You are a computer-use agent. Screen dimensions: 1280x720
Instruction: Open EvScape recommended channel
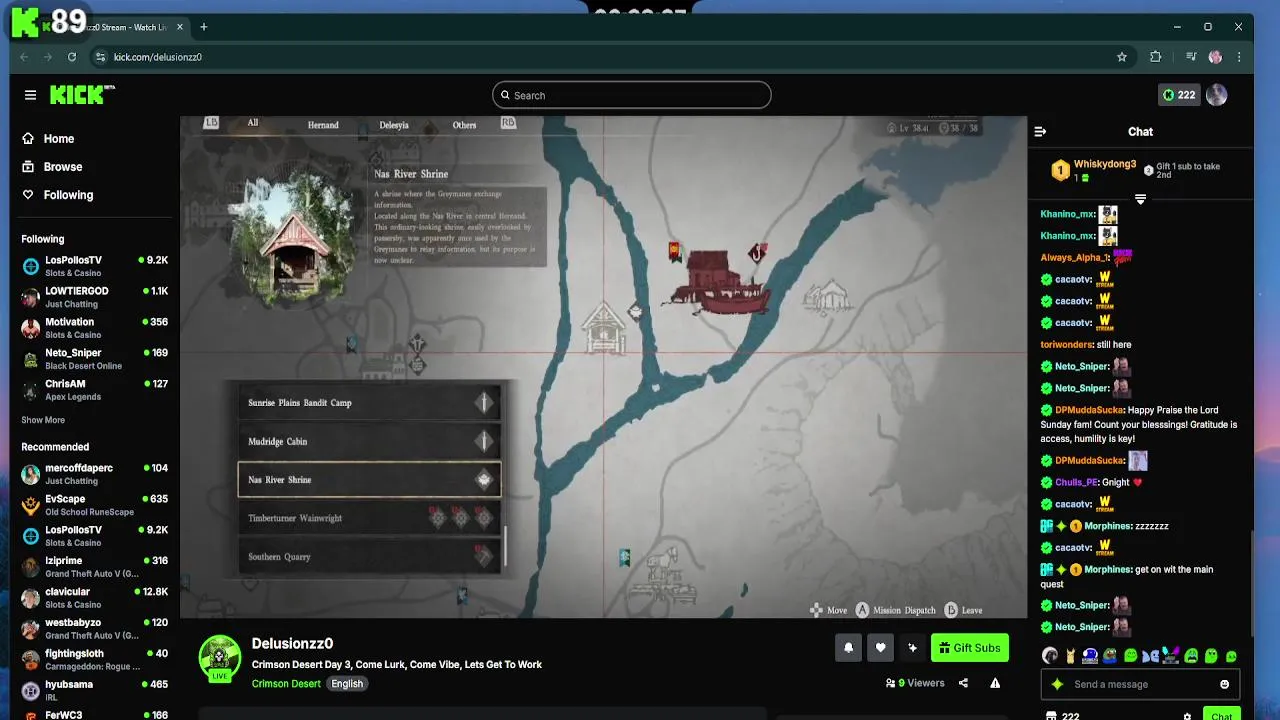click(x=95, y=505)
